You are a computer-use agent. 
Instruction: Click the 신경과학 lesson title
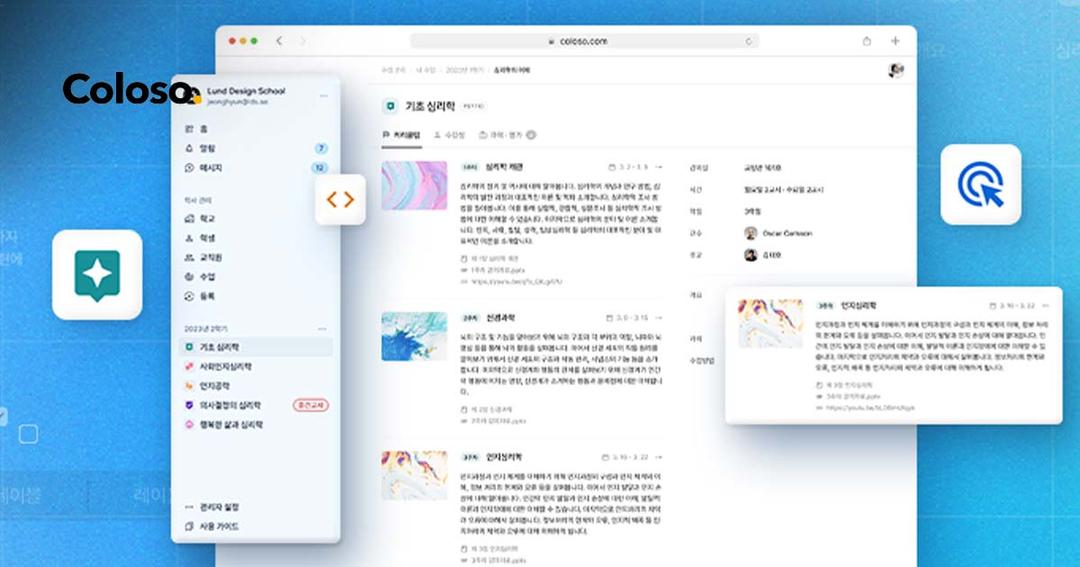(x=500, y=318)
